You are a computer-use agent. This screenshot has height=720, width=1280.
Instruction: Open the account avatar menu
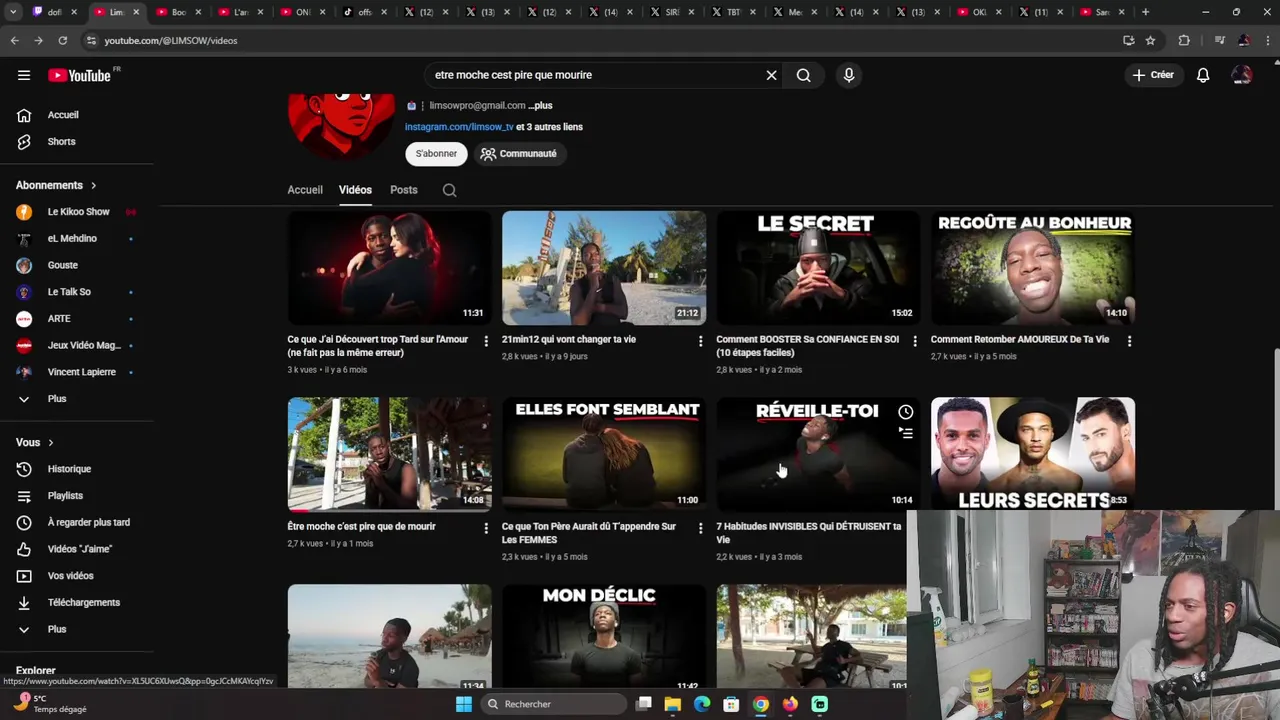click(1242, 75)
